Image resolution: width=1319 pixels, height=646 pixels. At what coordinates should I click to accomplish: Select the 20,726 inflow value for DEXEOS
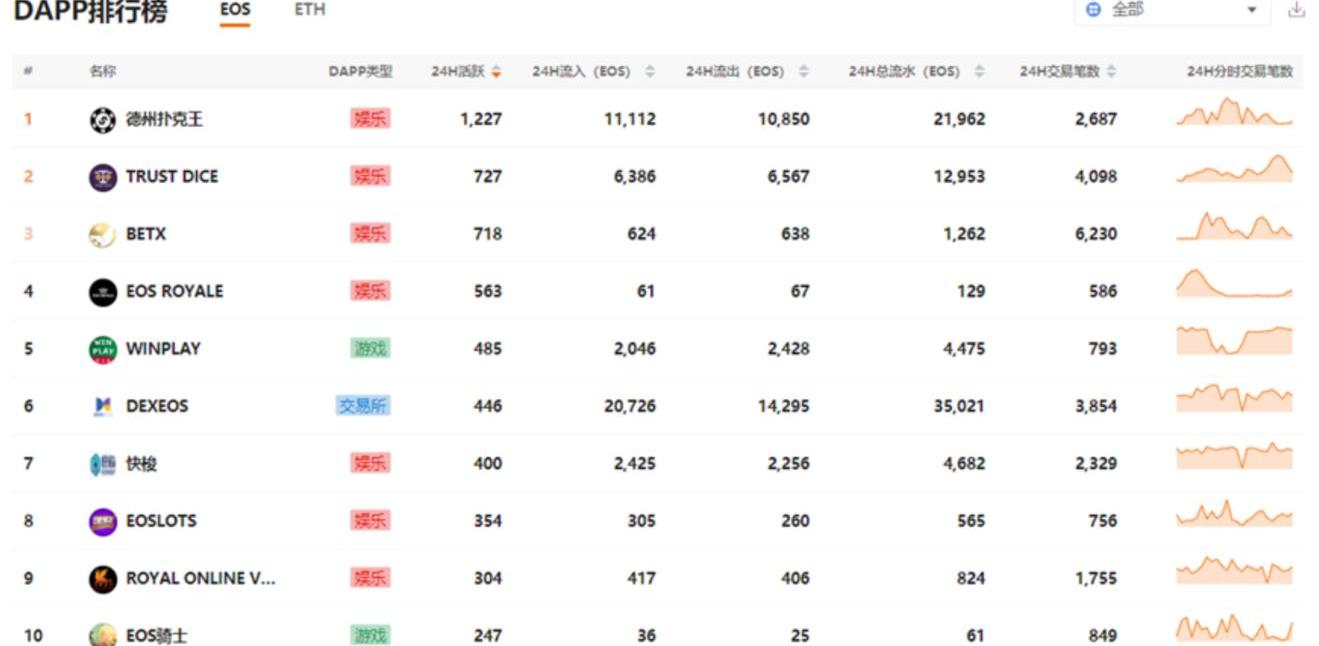pyautogui.click(x=630, y=406)
